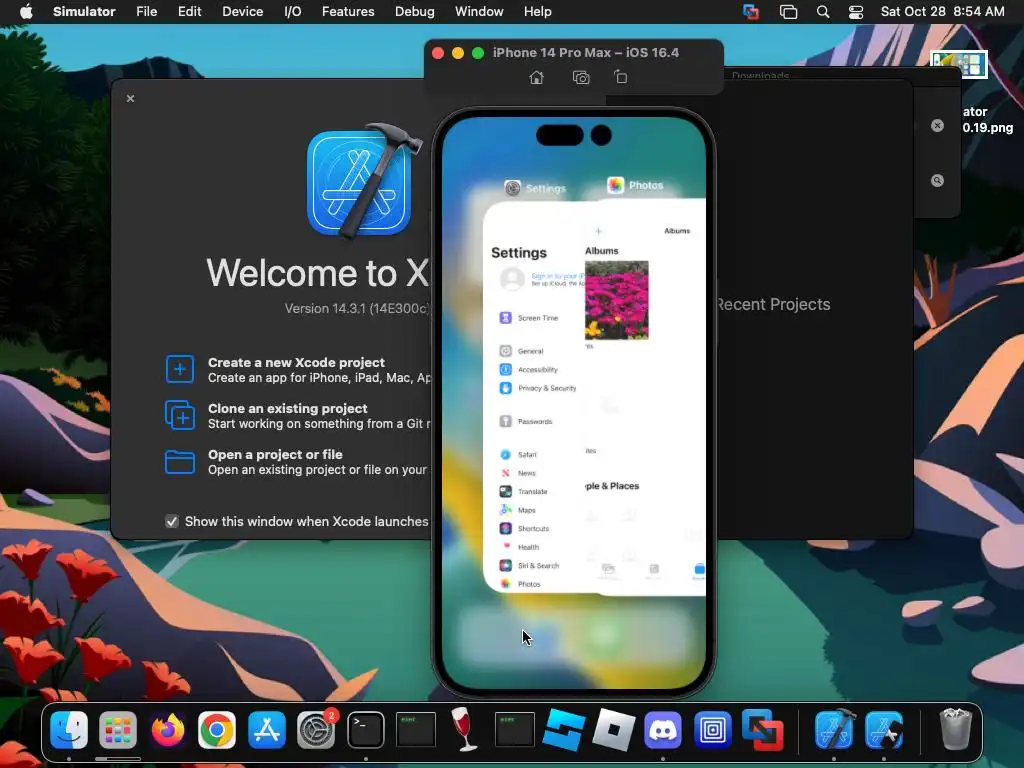Screen dimensions: 1024x768
Task: Click the Open a project or file folder icon
Action: point(180,462)
